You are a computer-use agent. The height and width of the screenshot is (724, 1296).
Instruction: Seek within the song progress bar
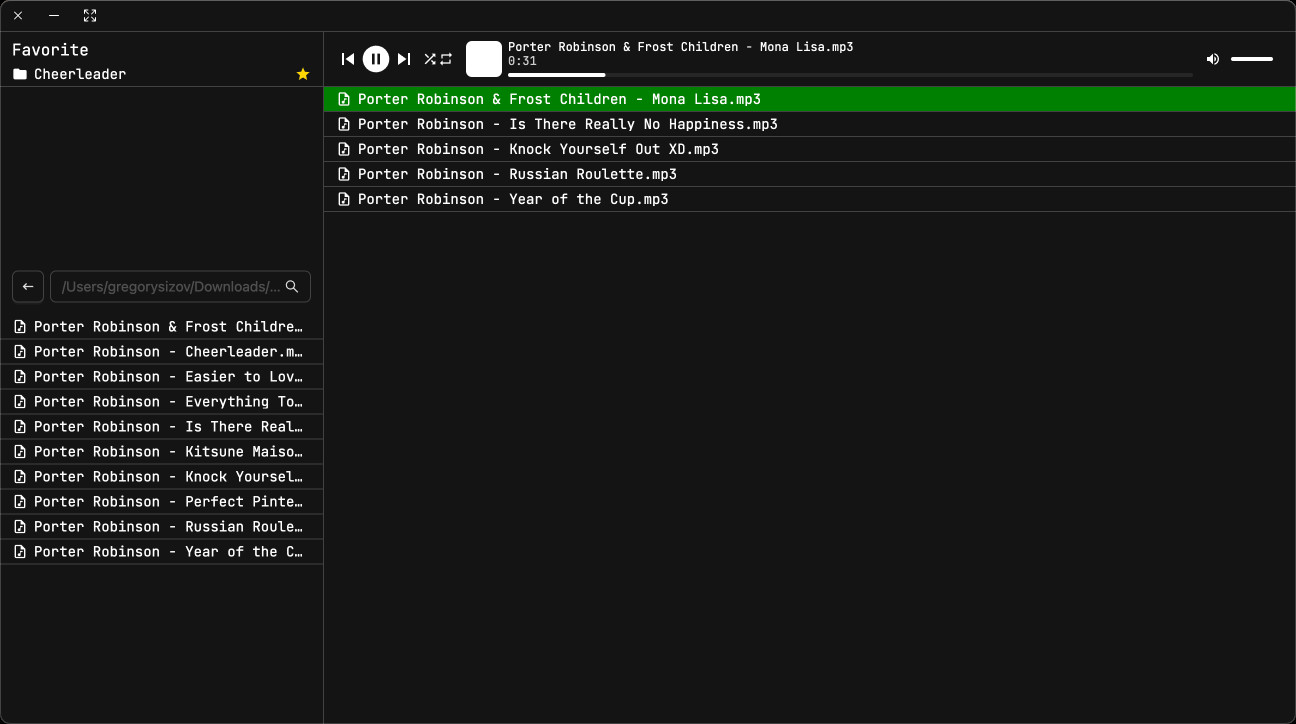850,75
